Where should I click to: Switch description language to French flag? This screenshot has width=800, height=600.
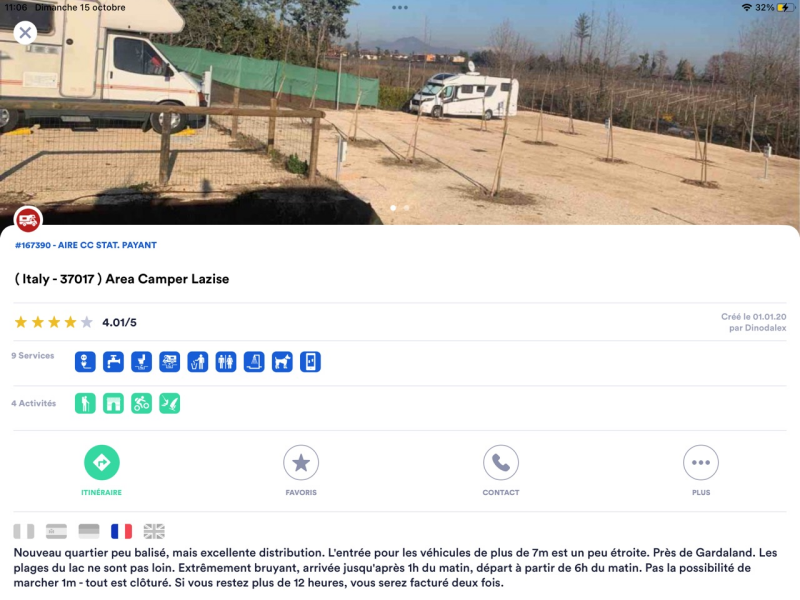click(x=121, y=531)
